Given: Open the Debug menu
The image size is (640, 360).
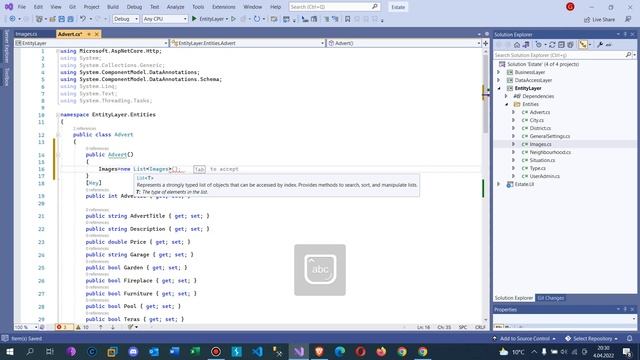Looking at the screenshot, I should coord(134,7).
